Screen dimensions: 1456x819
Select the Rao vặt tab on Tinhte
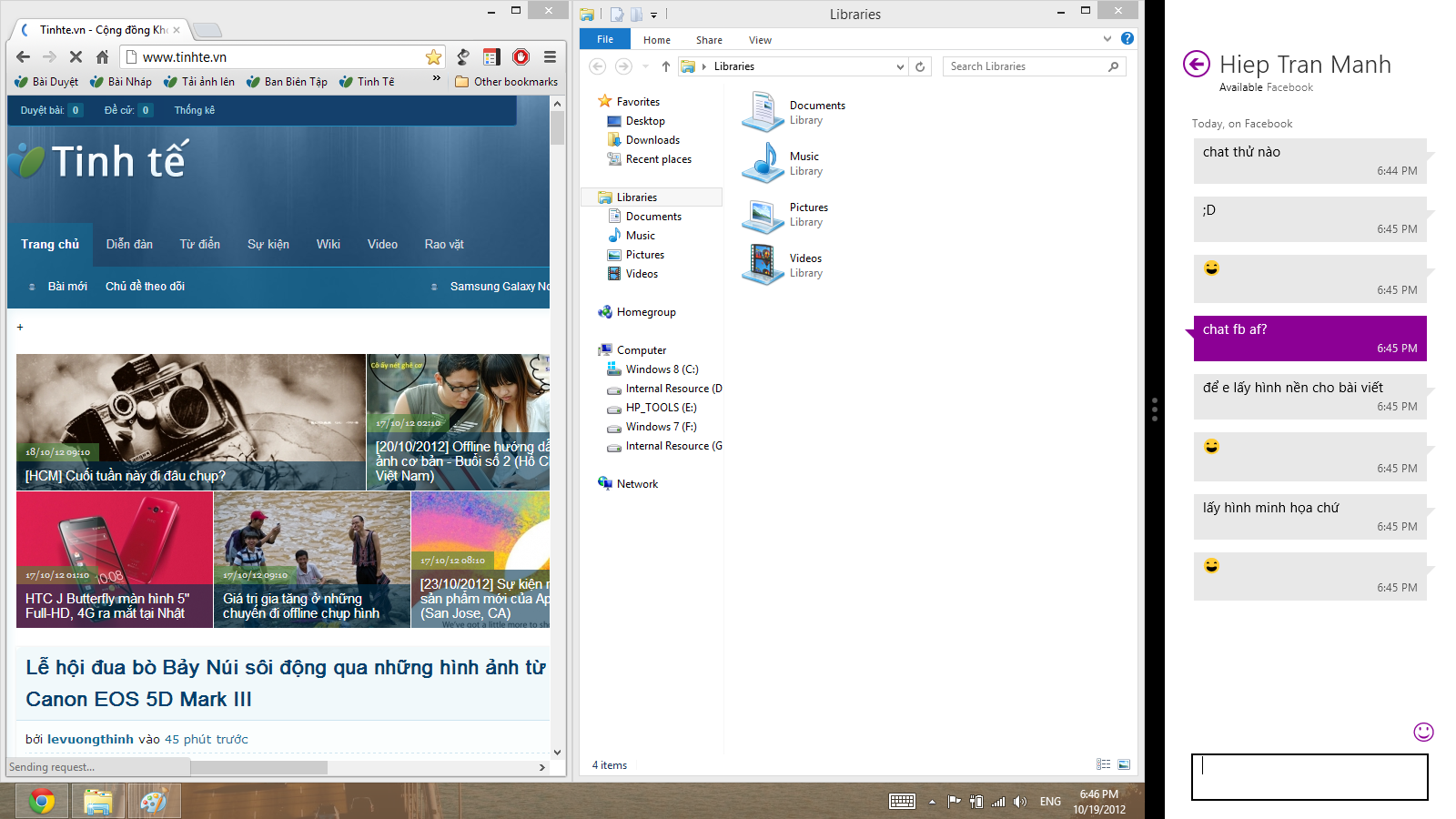[444, 244]
